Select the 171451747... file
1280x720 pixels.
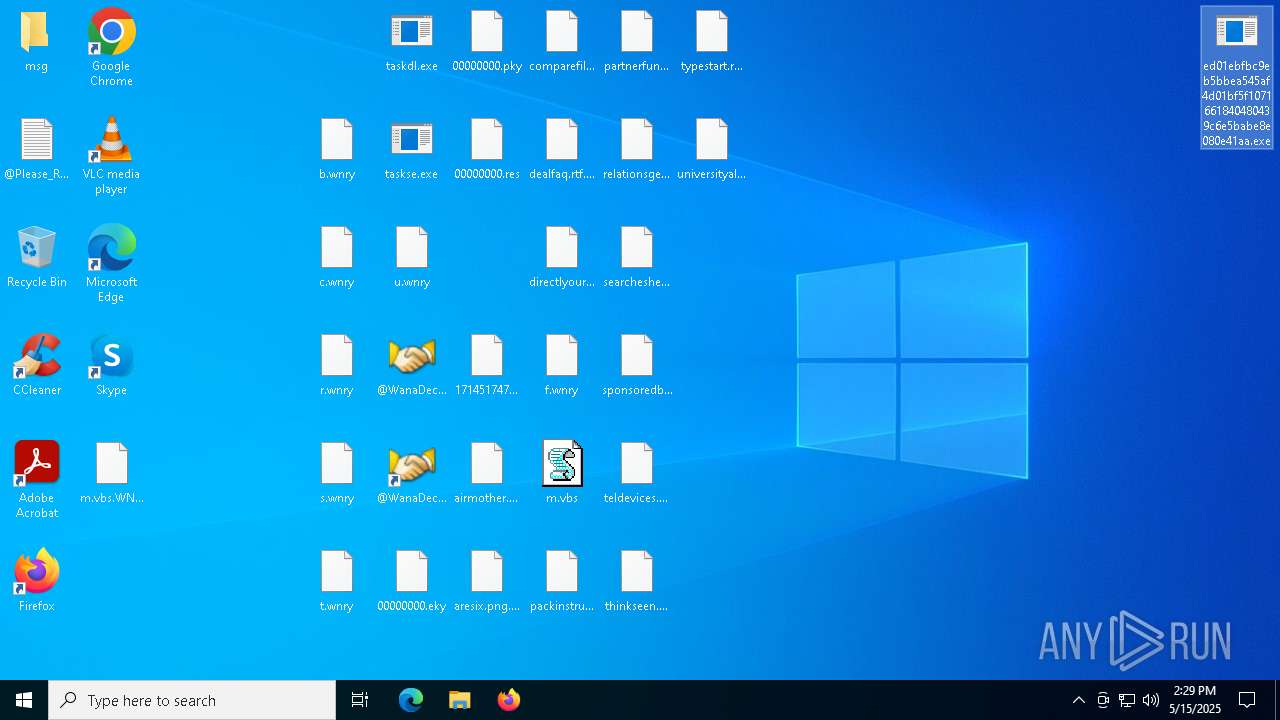486,366
